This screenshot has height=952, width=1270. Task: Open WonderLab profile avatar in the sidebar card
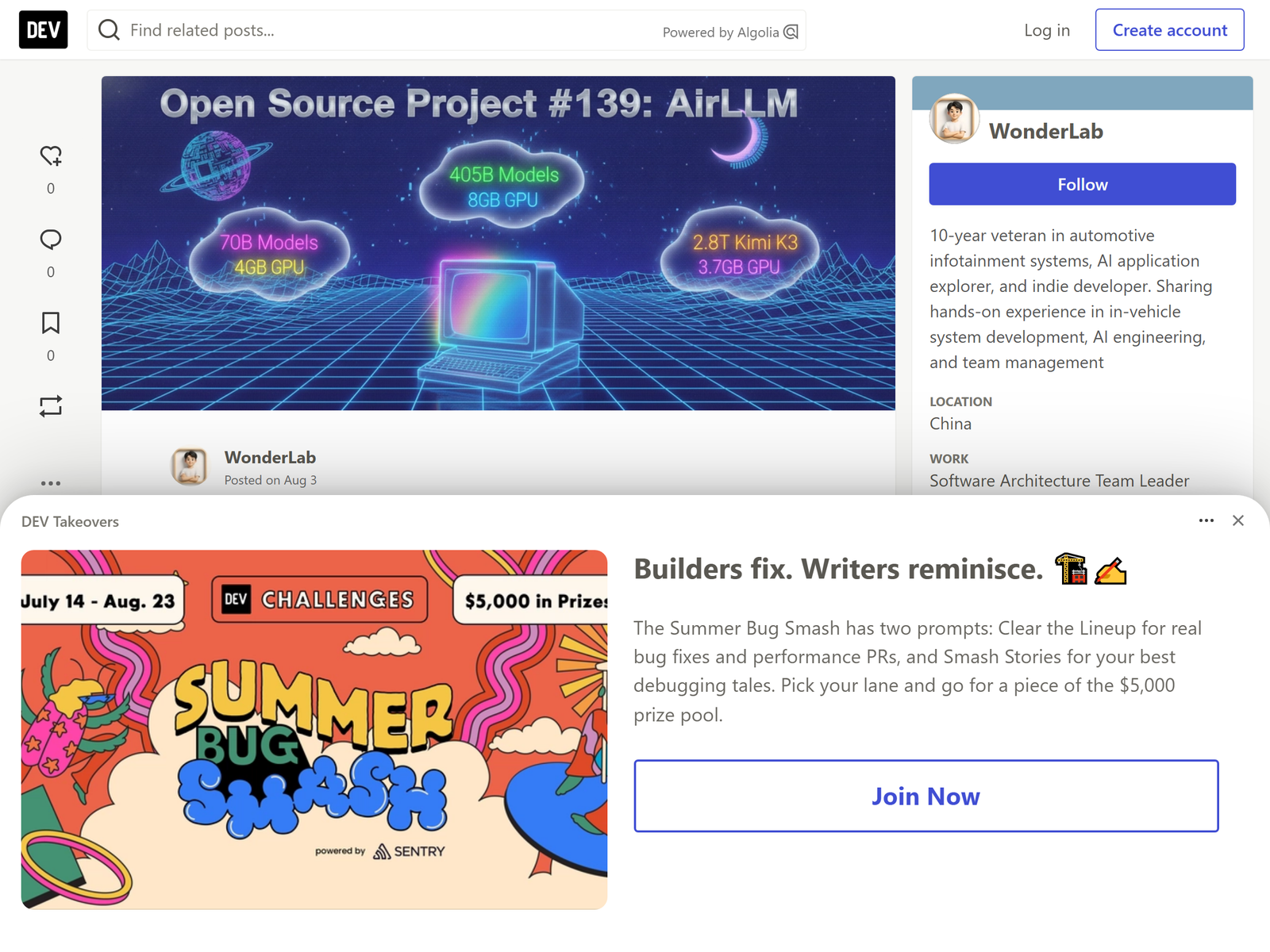coord(955,118)
